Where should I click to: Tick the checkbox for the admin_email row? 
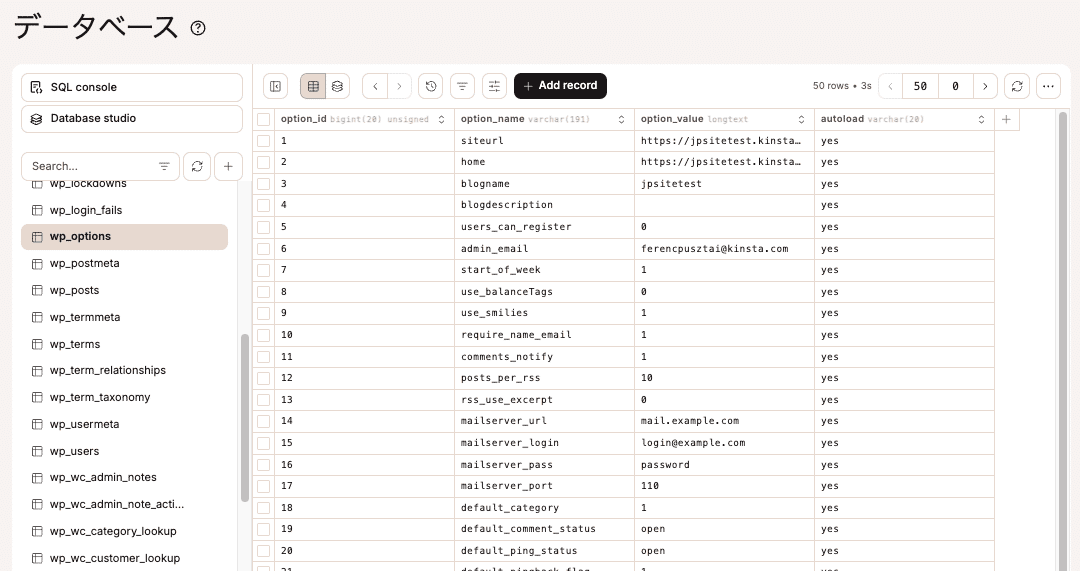click(x=264, y=249)
